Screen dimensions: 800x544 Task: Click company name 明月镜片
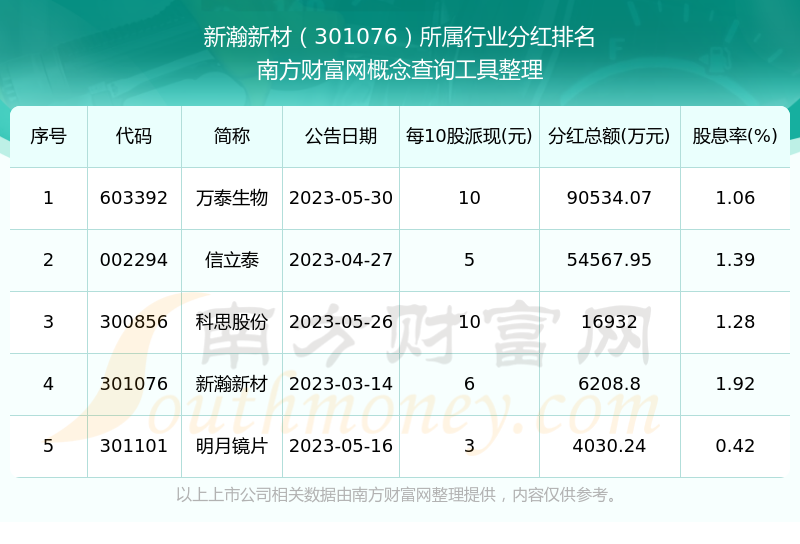(232, 446)
